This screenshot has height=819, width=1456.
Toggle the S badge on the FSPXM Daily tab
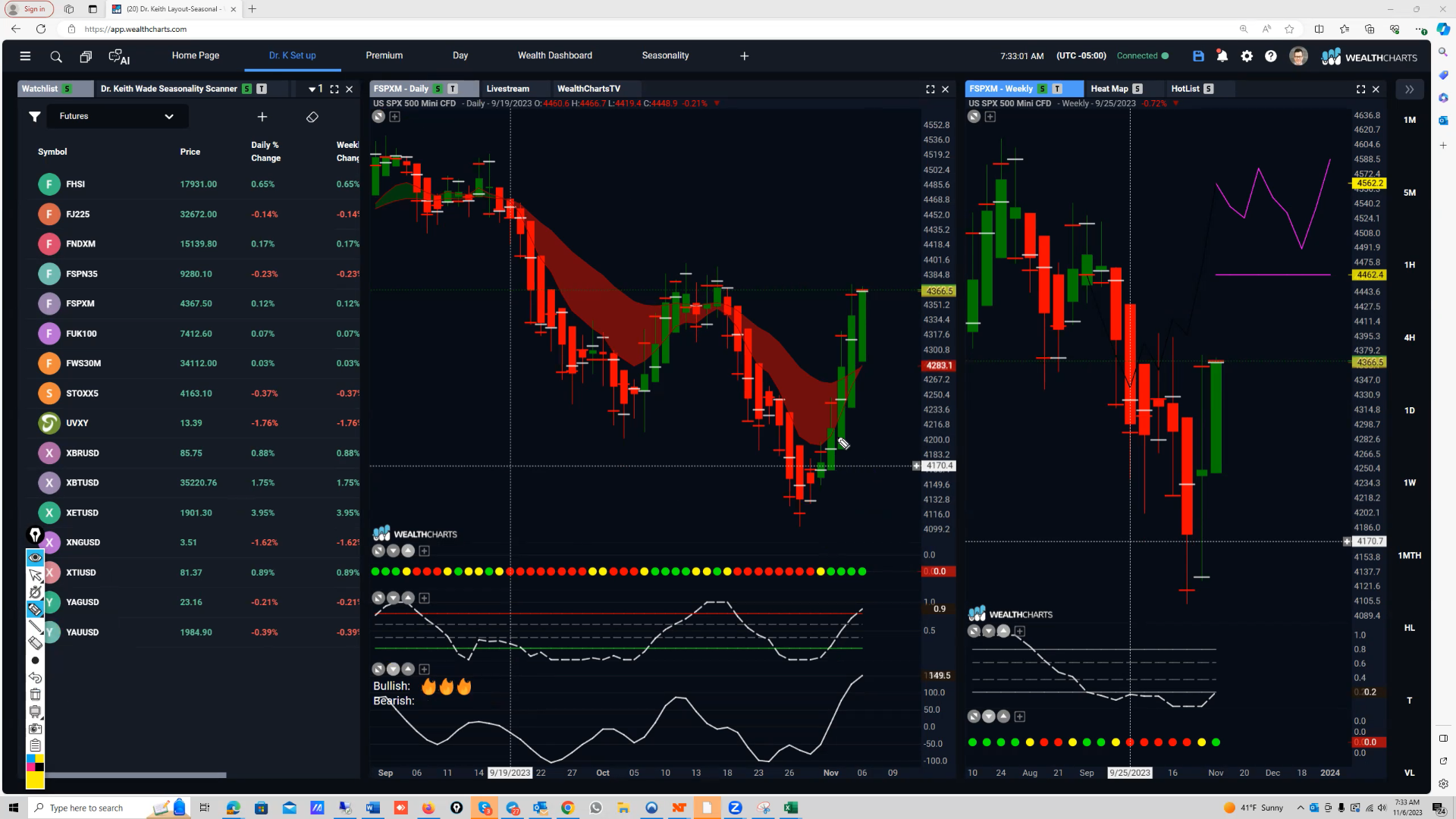tap(438, 89)
